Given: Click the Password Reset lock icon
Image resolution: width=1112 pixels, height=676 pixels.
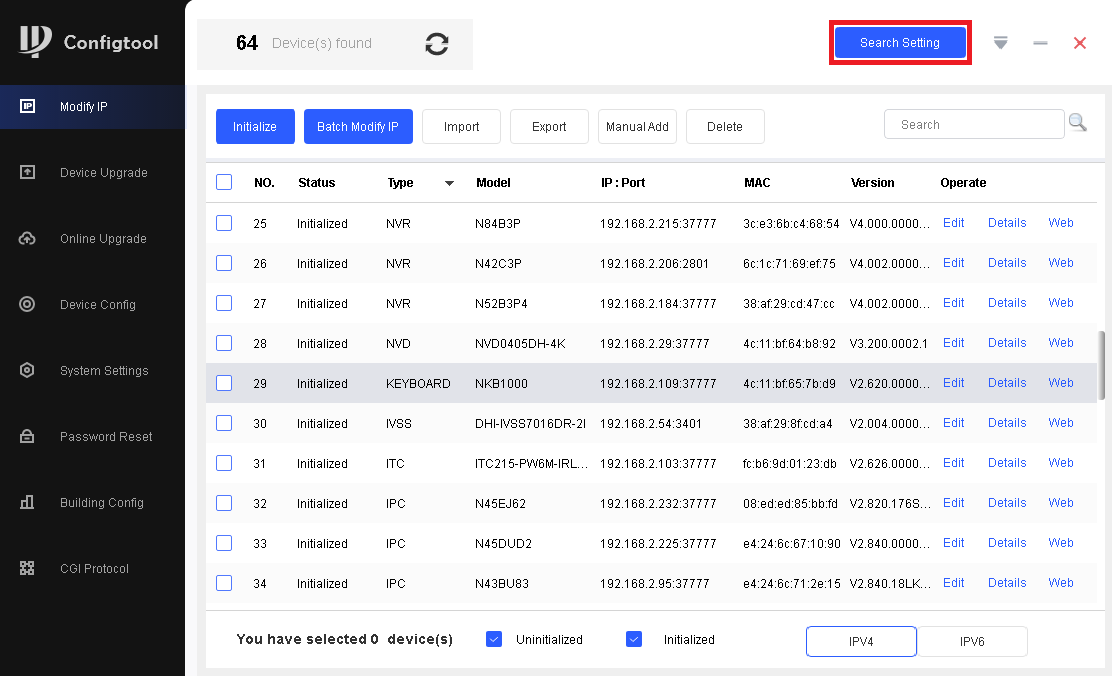Looking at the screenshot, I should pos(28,436).
